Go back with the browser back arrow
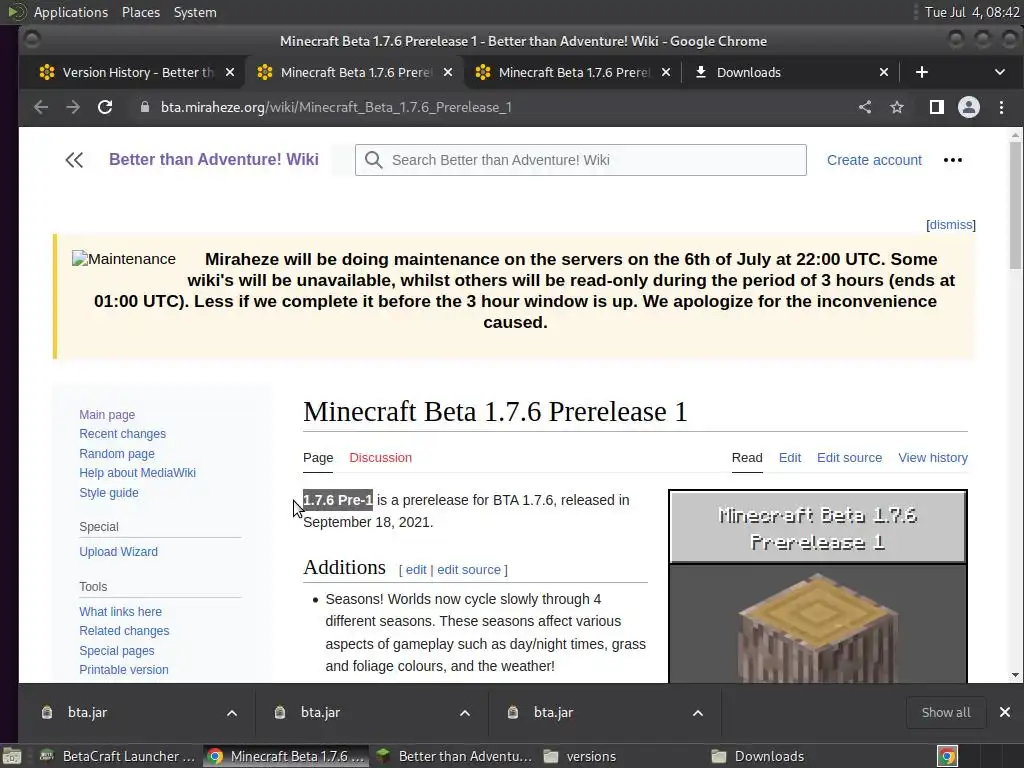The image size is (1024, 768). [x=40, y=107]
